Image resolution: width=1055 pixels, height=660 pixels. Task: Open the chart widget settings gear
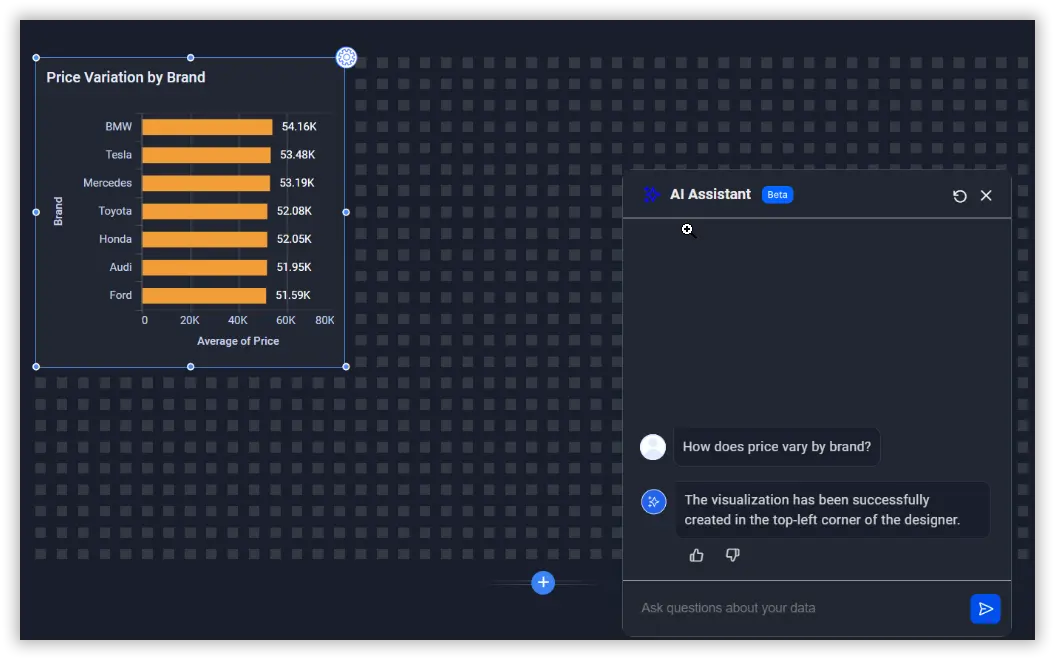pos(346,58)
